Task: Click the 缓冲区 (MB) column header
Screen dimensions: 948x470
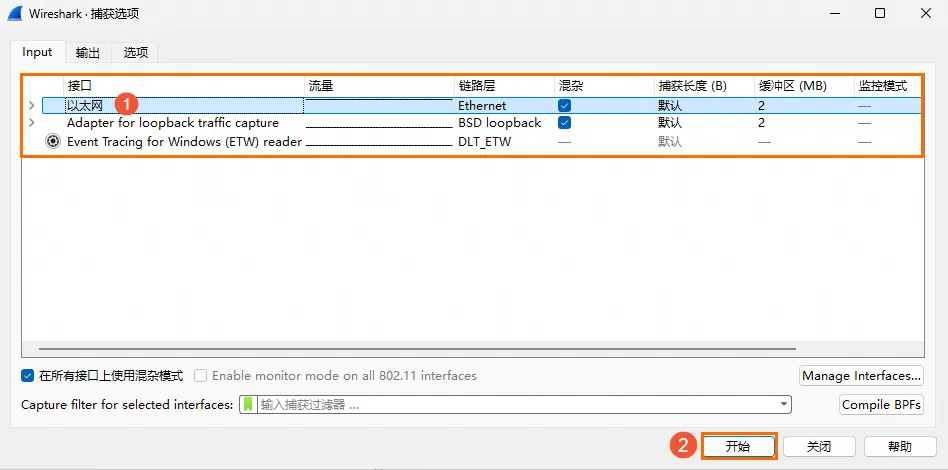Action: [804, 86]
